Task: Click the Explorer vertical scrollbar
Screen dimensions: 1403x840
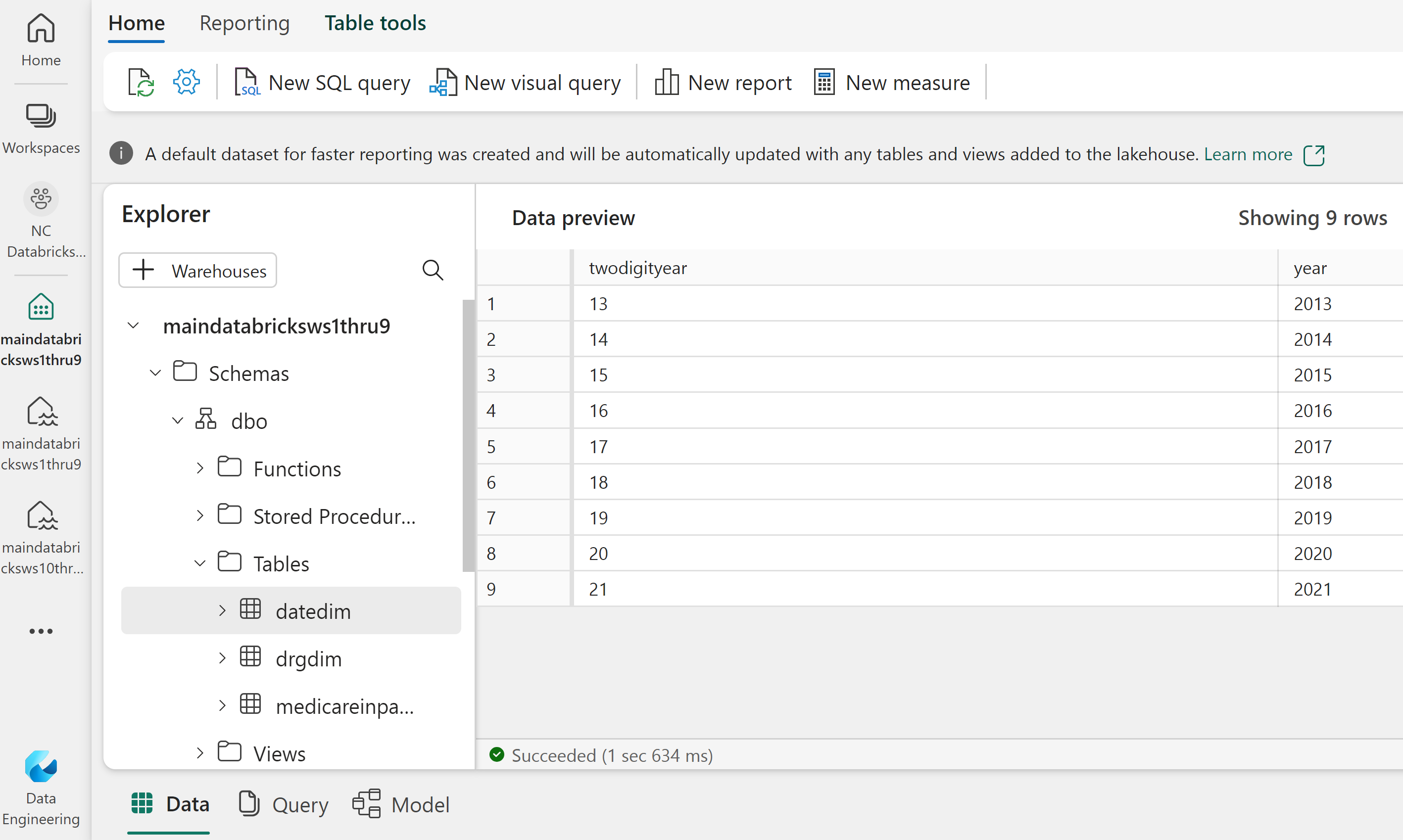Action: [468, 436]
